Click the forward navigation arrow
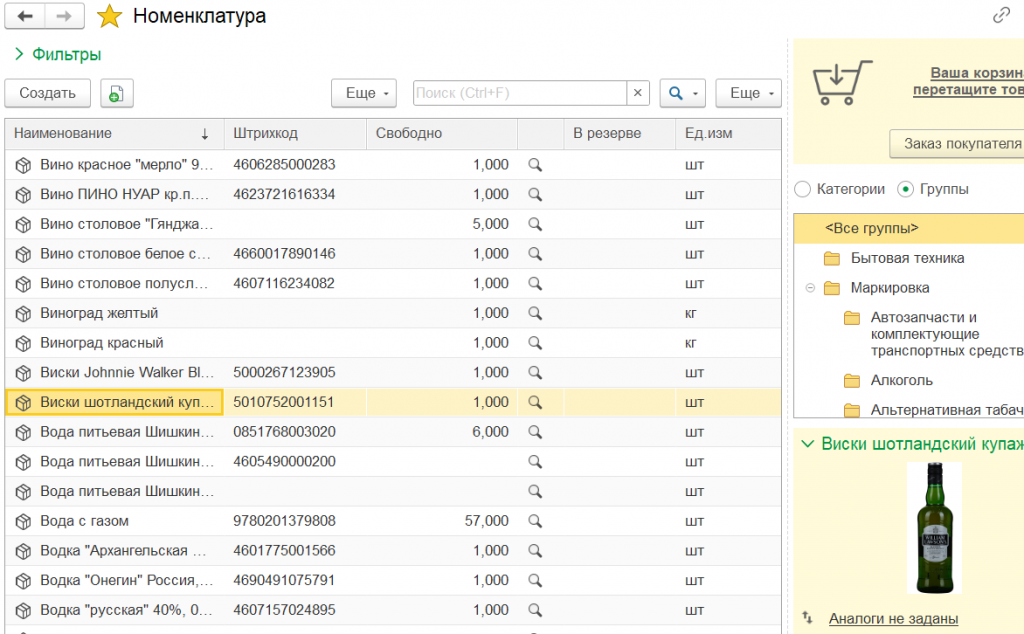Screen dimensions: 1024x634 pyautogui.click(x=64, y=16)
